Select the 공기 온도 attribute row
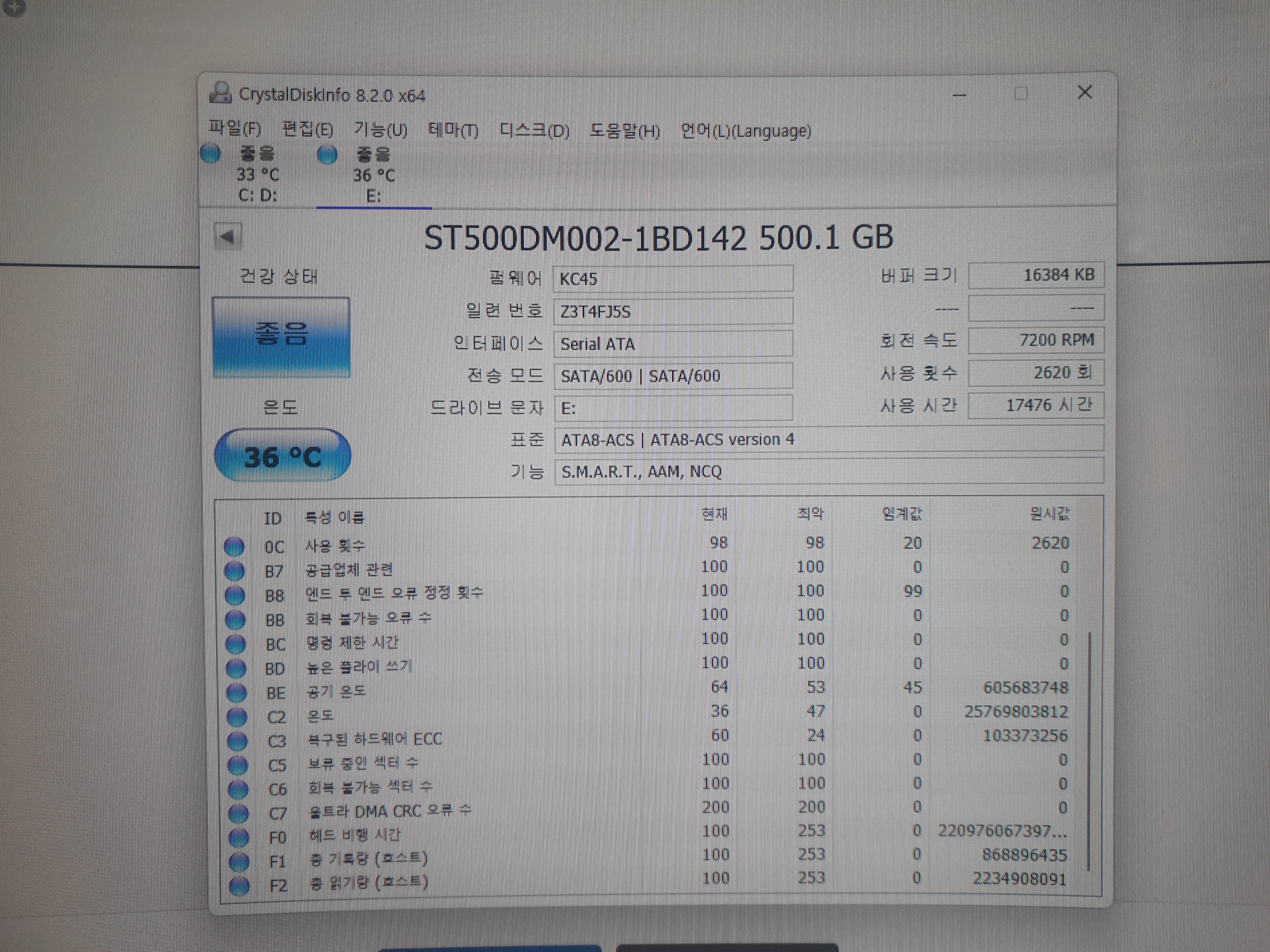The image size is (1270, 952). click(x=649, y=690)
